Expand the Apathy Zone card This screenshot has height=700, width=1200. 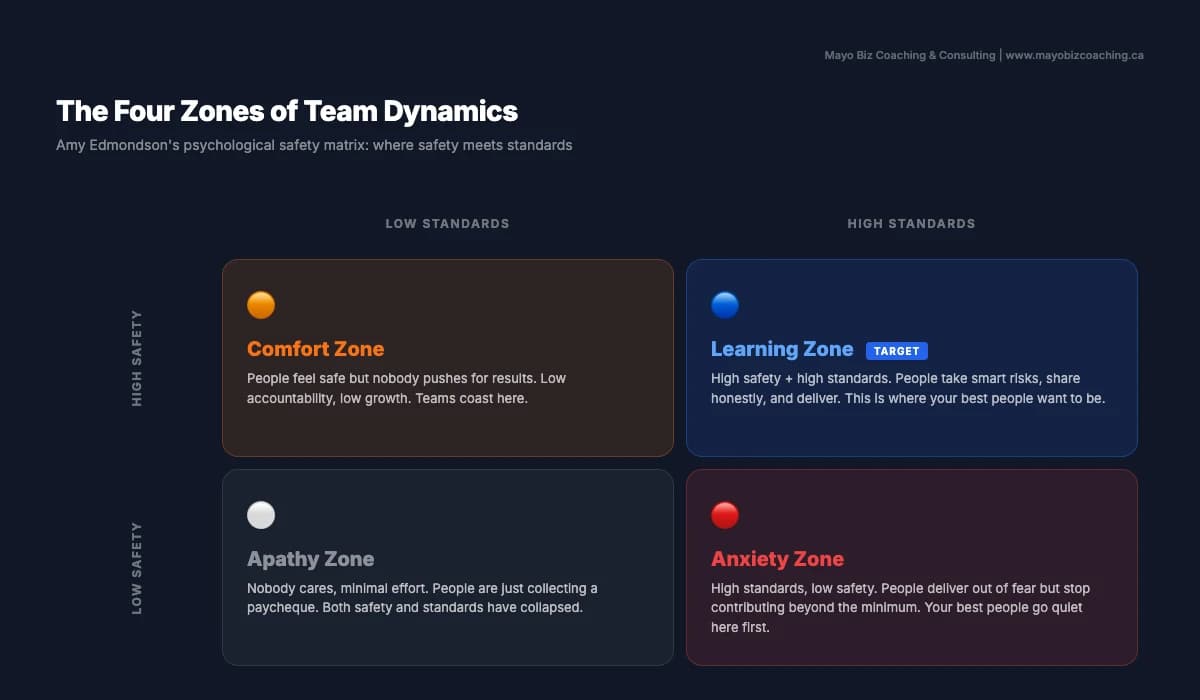click(x=448, y=640)
